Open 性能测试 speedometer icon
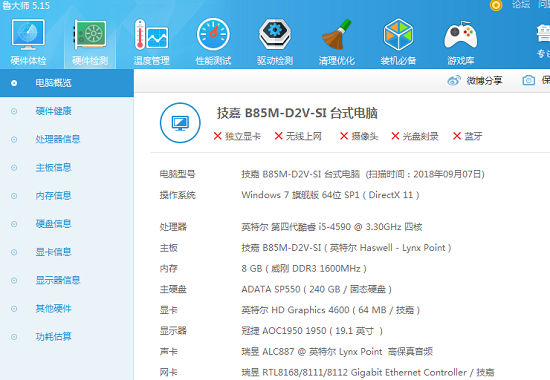The width and height of the screenshot is (550, 380). pyautogui.click(x=213, y=34)
